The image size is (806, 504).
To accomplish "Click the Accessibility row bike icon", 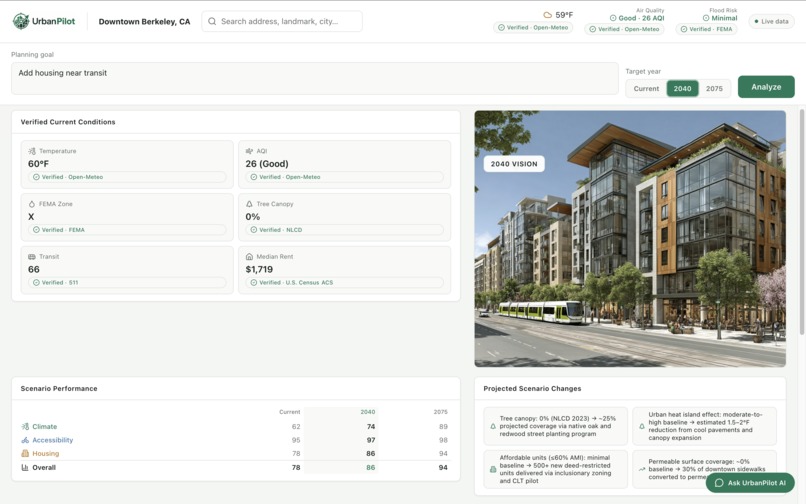I will 25,440.
